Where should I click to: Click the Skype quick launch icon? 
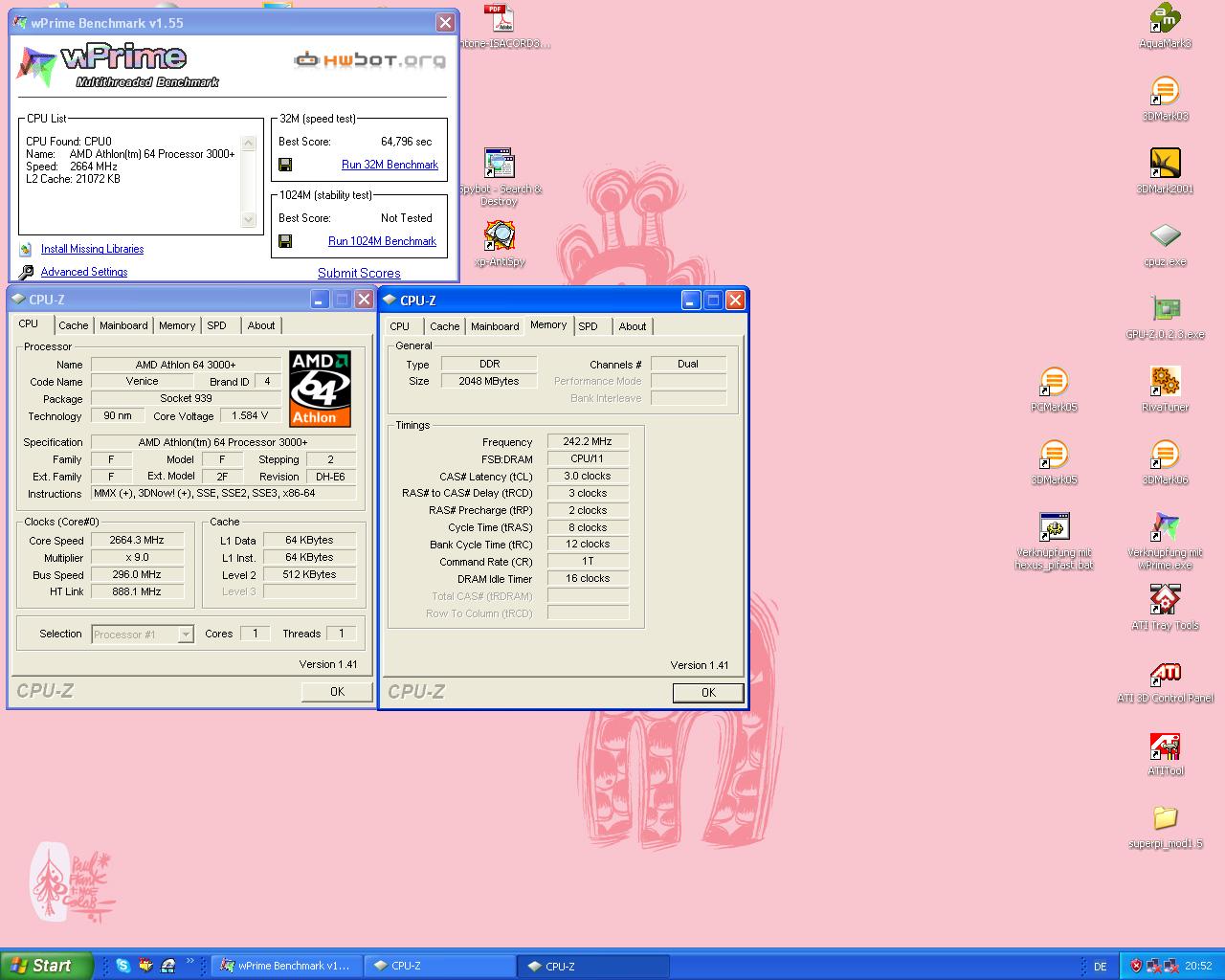pyautogui.click(x=123, y=966)
